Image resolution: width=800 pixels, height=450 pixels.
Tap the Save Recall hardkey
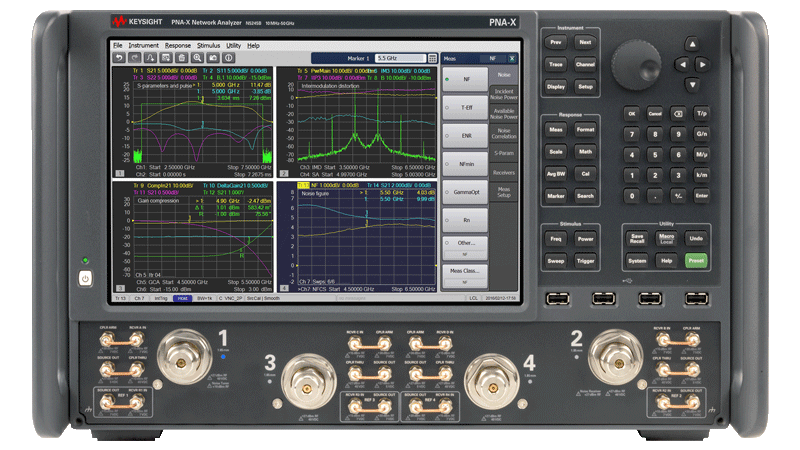[637, 239]
